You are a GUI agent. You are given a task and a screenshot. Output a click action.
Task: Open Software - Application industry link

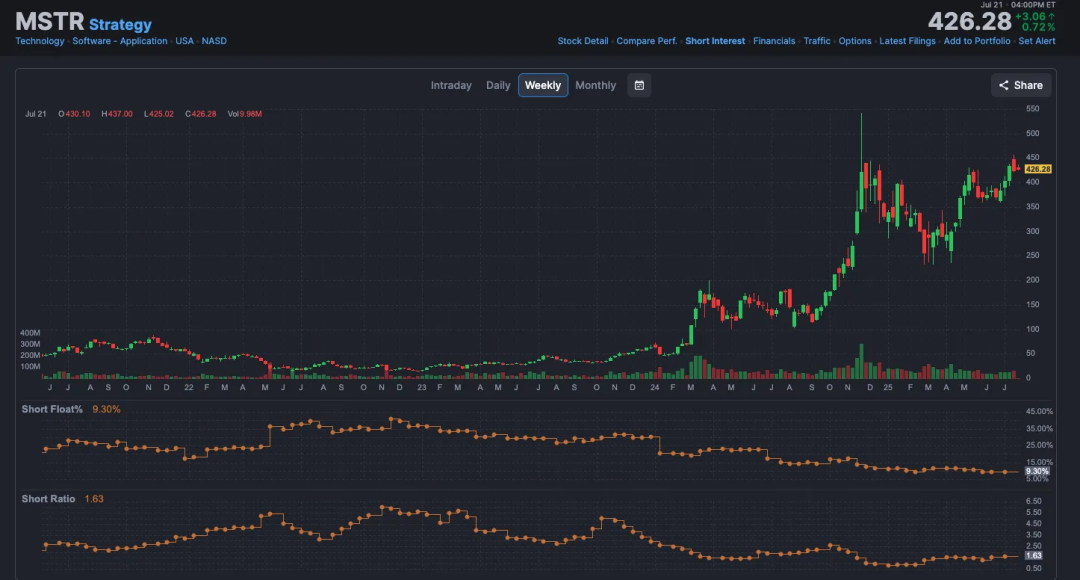120,41
